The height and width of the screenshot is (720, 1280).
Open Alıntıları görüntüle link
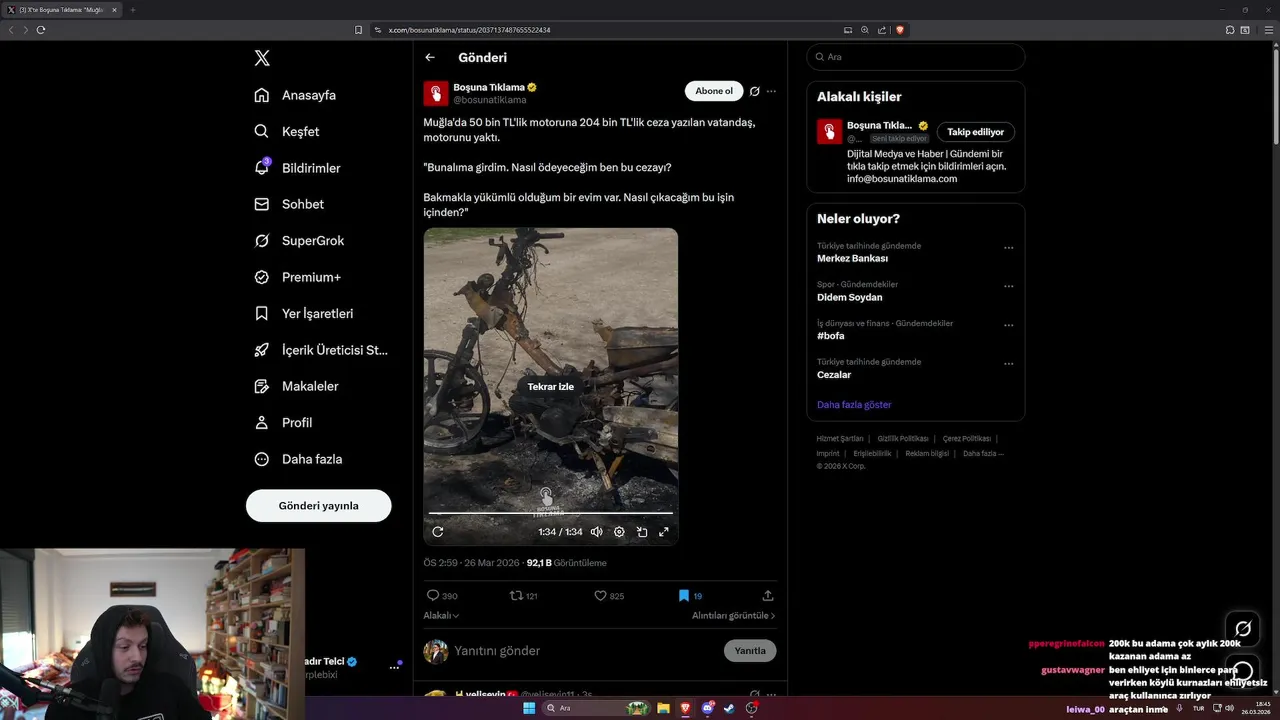(734, 616)
